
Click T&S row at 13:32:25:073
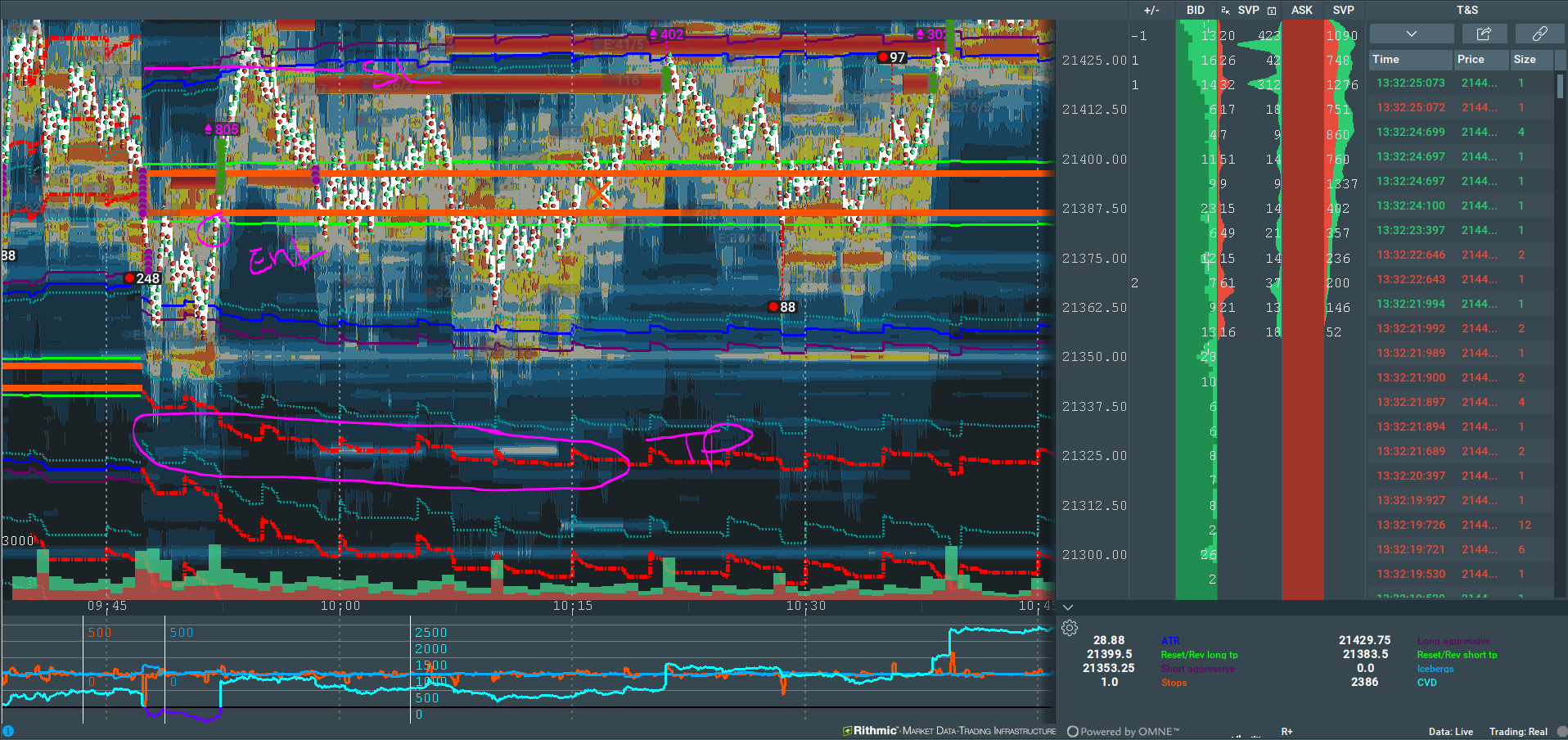(1462, 83)
